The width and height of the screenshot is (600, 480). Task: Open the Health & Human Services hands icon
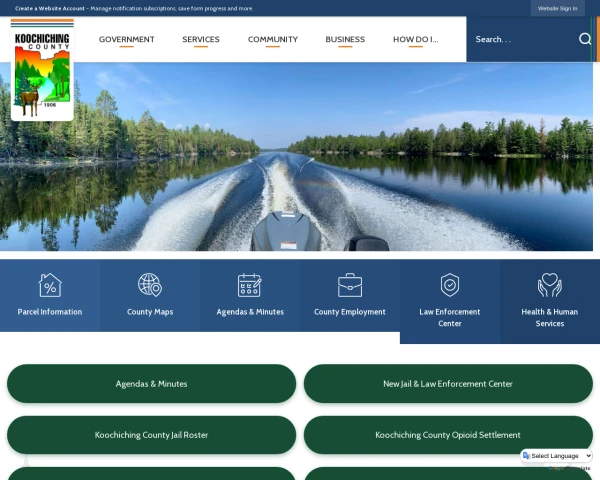coord(549,285)
